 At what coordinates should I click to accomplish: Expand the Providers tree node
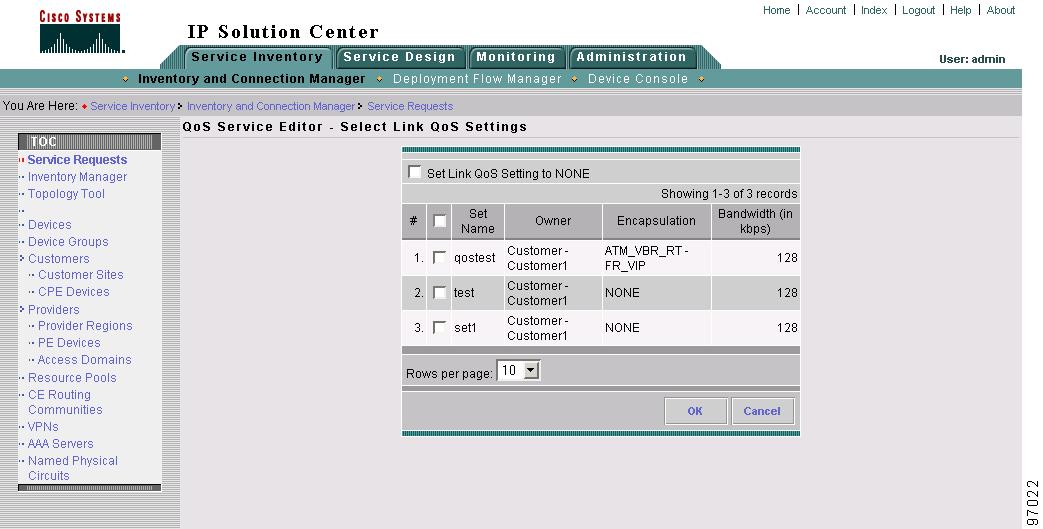click(x=22, y=309)
